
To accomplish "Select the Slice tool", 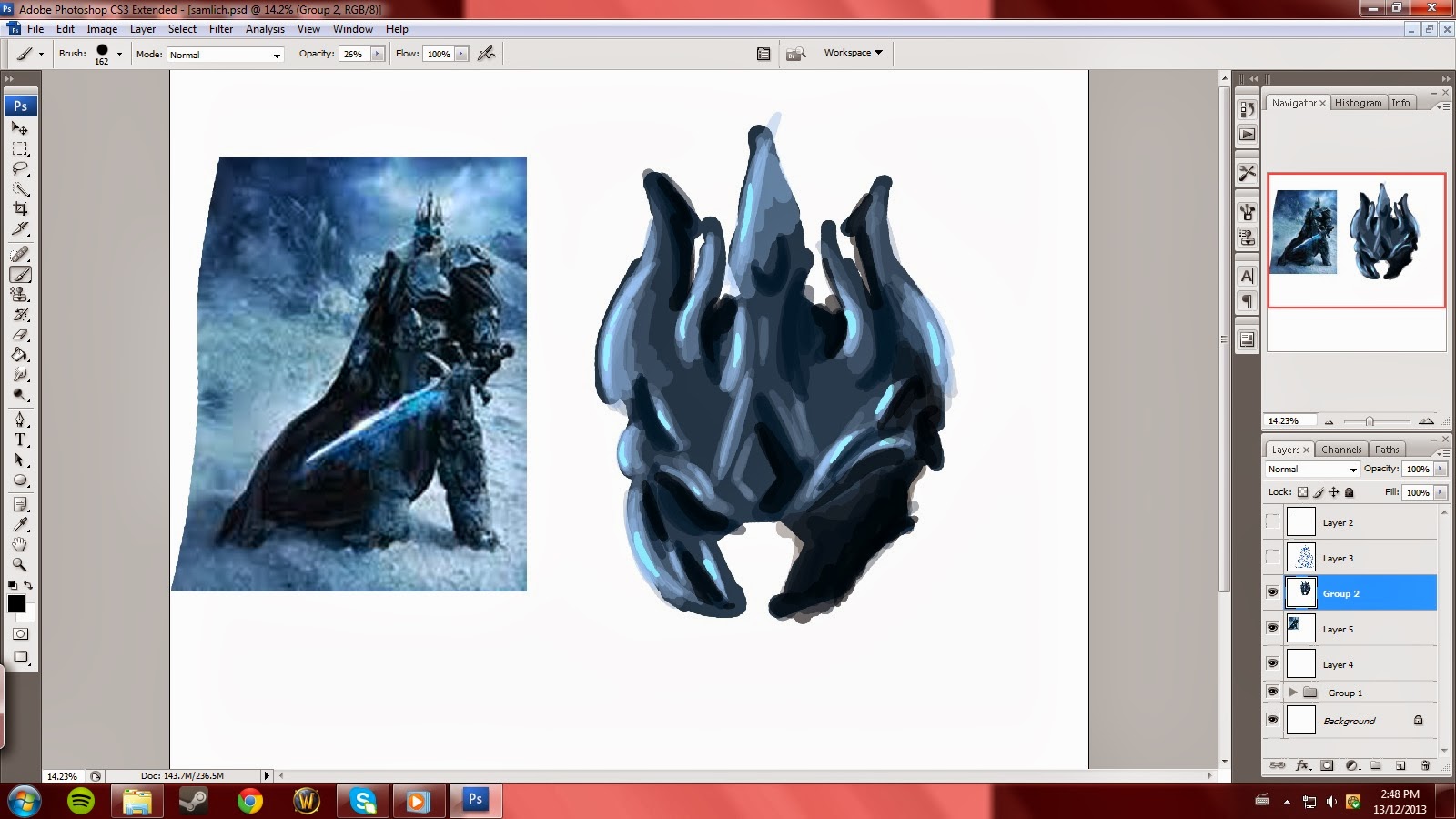I will 20,228.
